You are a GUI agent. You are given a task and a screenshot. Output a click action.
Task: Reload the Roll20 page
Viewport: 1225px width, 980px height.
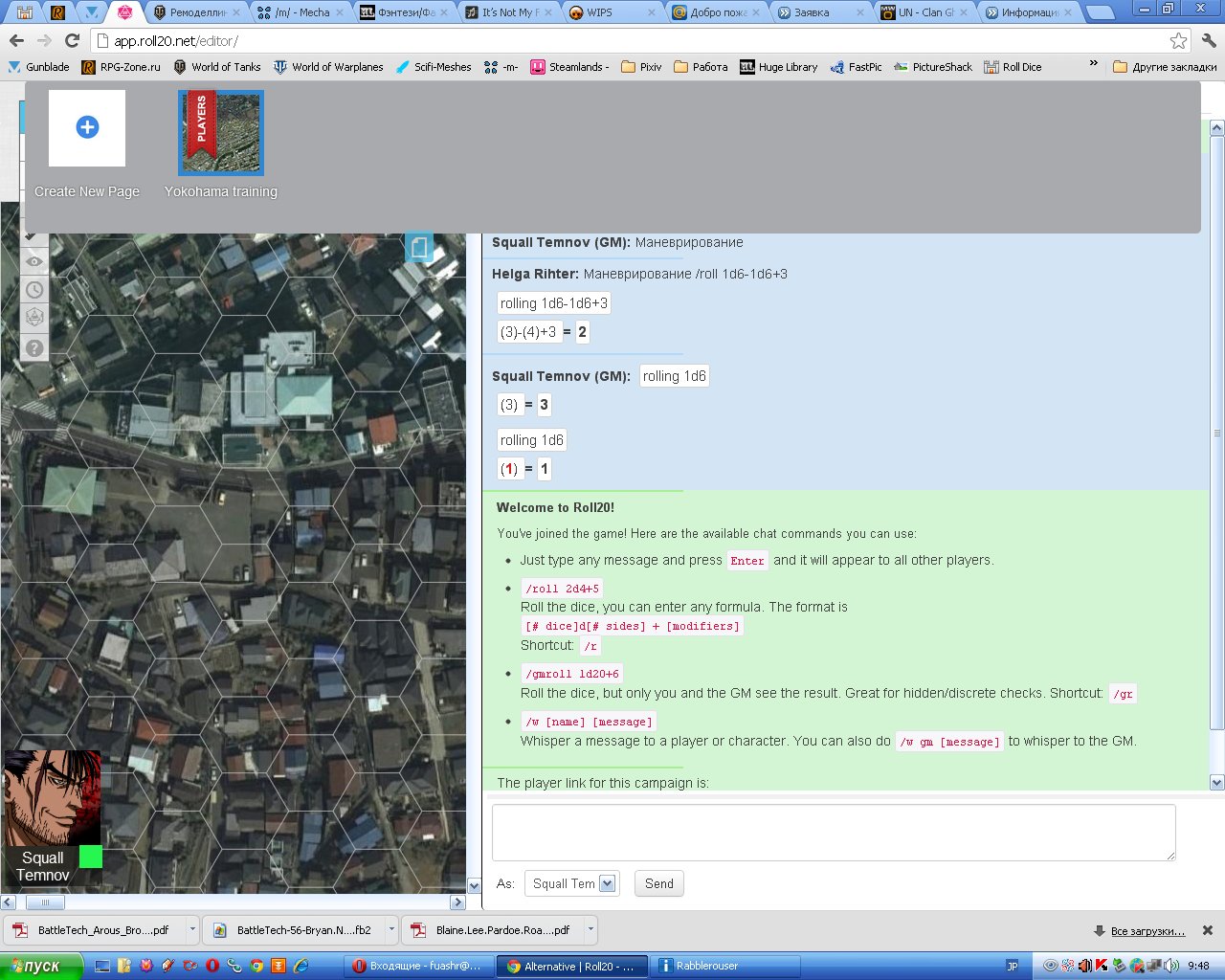(72, 41)
